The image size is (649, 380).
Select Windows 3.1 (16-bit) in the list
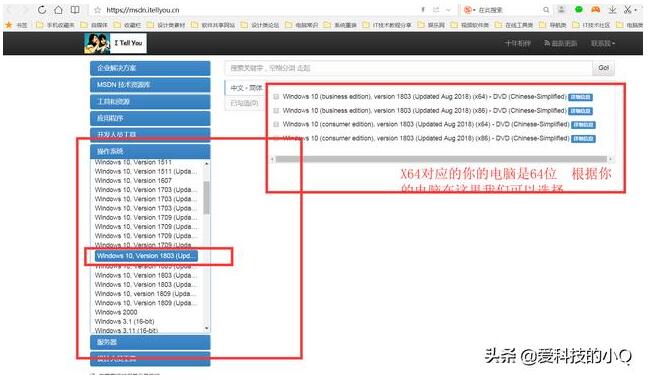[124, 321]
